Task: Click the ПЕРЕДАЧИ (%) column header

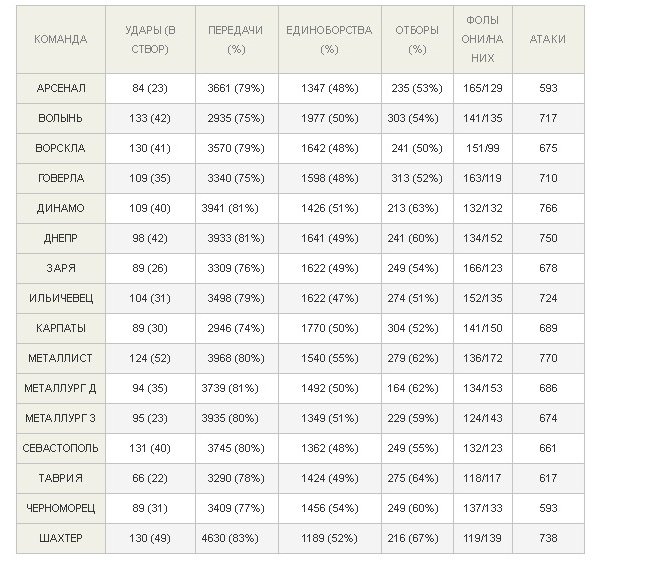Action: pyautogui.click(x=235, y=39)
